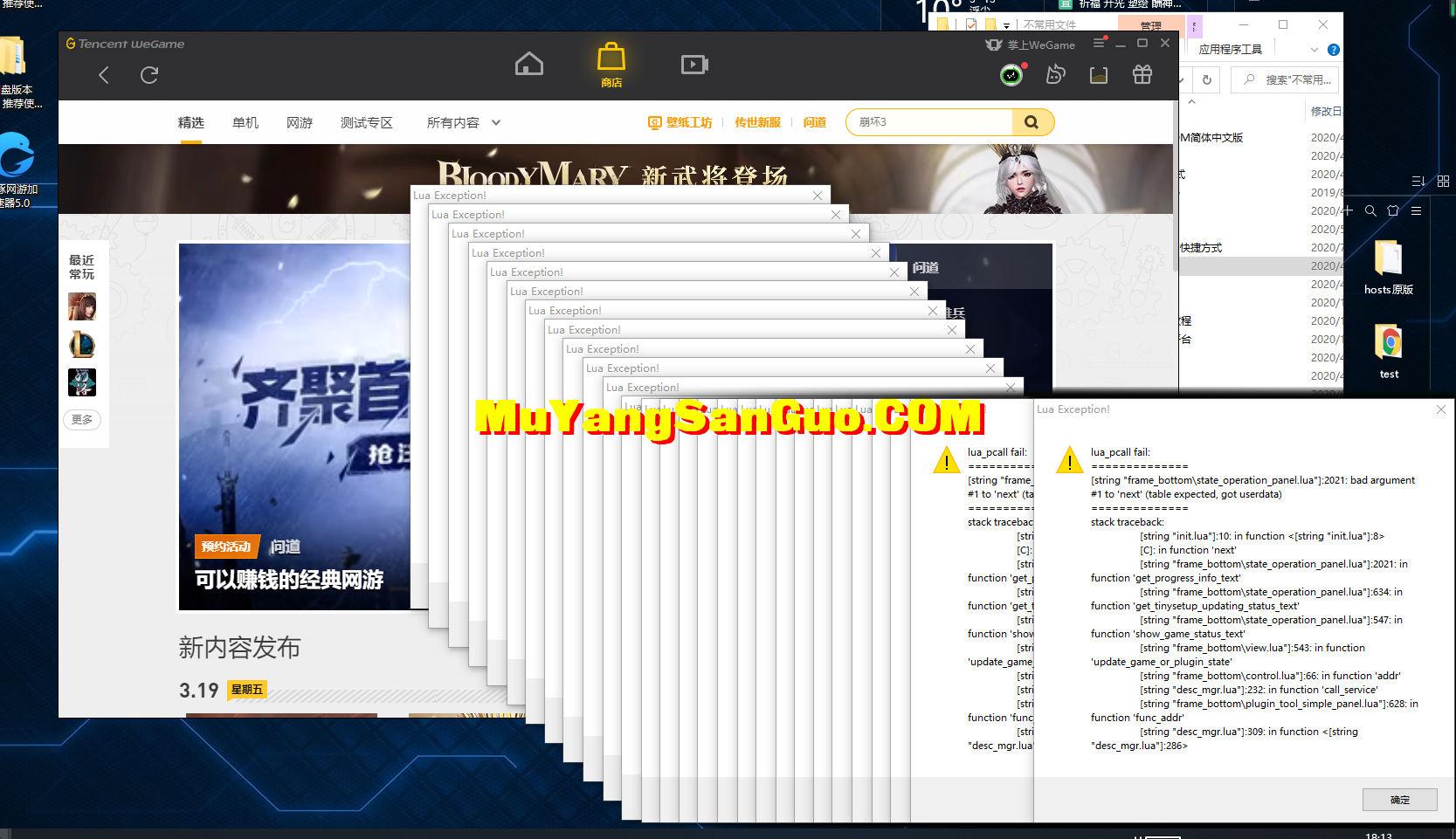Refresh the WeGame page
The height and width of the screenshot is (839, 1456).
coord(149,75)
